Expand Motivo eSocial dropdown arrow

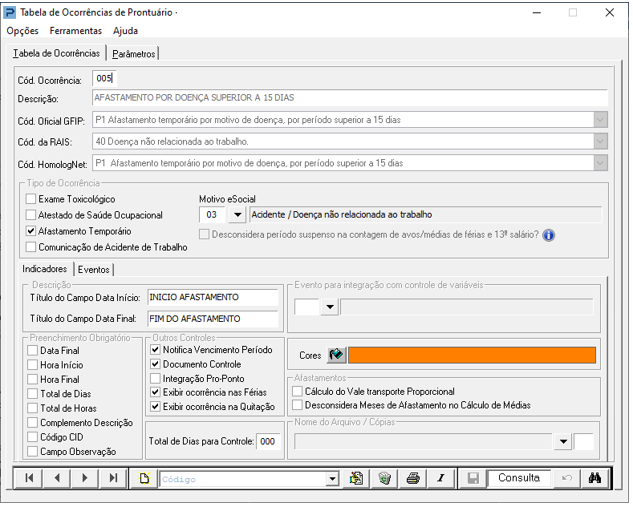pyautogui.click(x=237, y=215)
